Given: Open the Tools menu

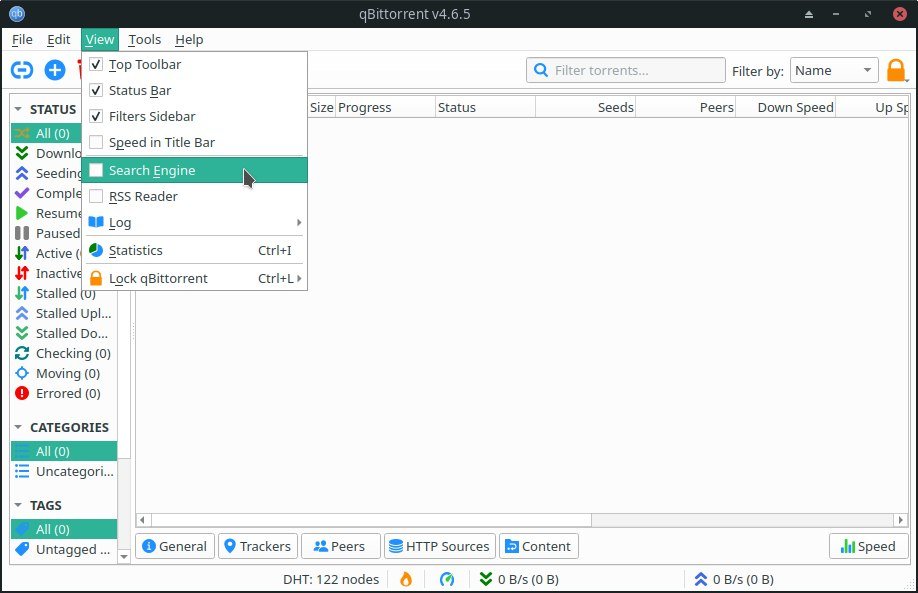Looking at the screenshot, I should click(x=144, y=40).
